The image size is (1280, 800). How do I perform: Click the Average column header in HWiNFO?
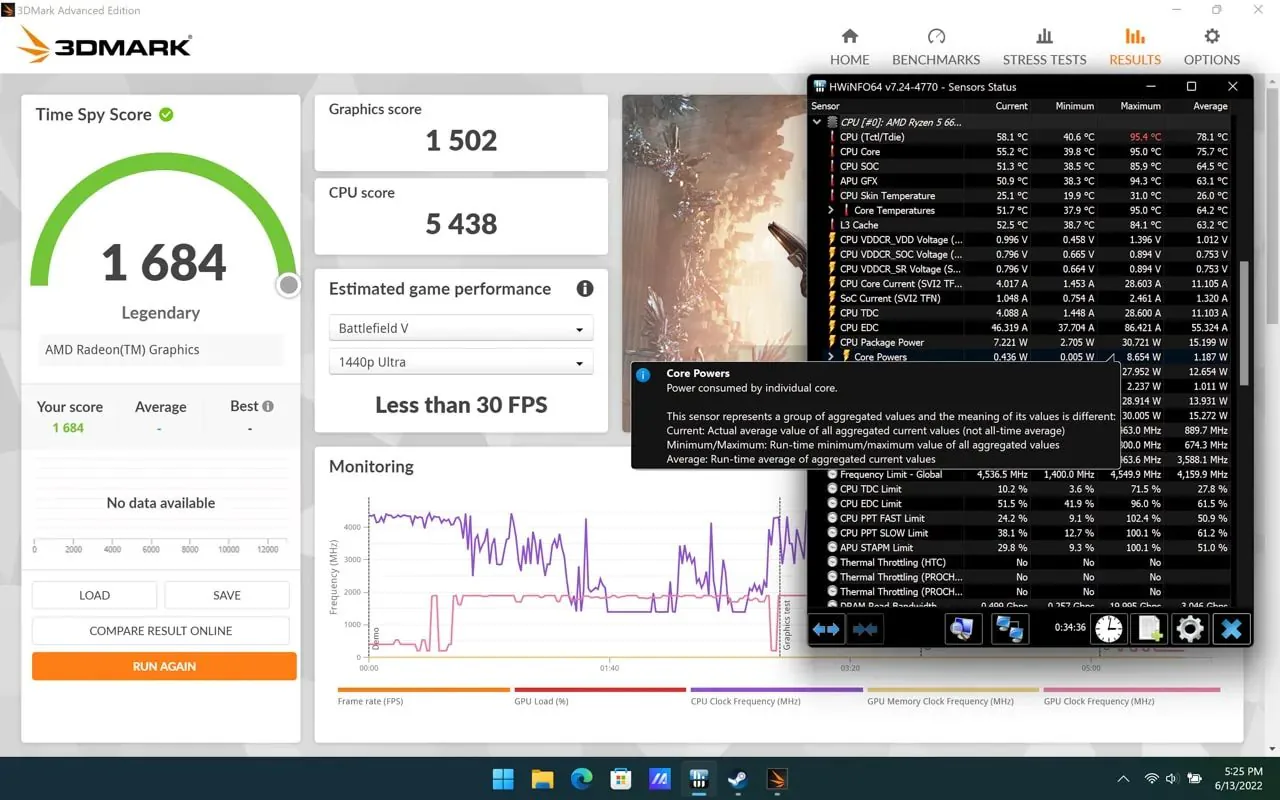pyautogui.click(x=1210, y=106)
